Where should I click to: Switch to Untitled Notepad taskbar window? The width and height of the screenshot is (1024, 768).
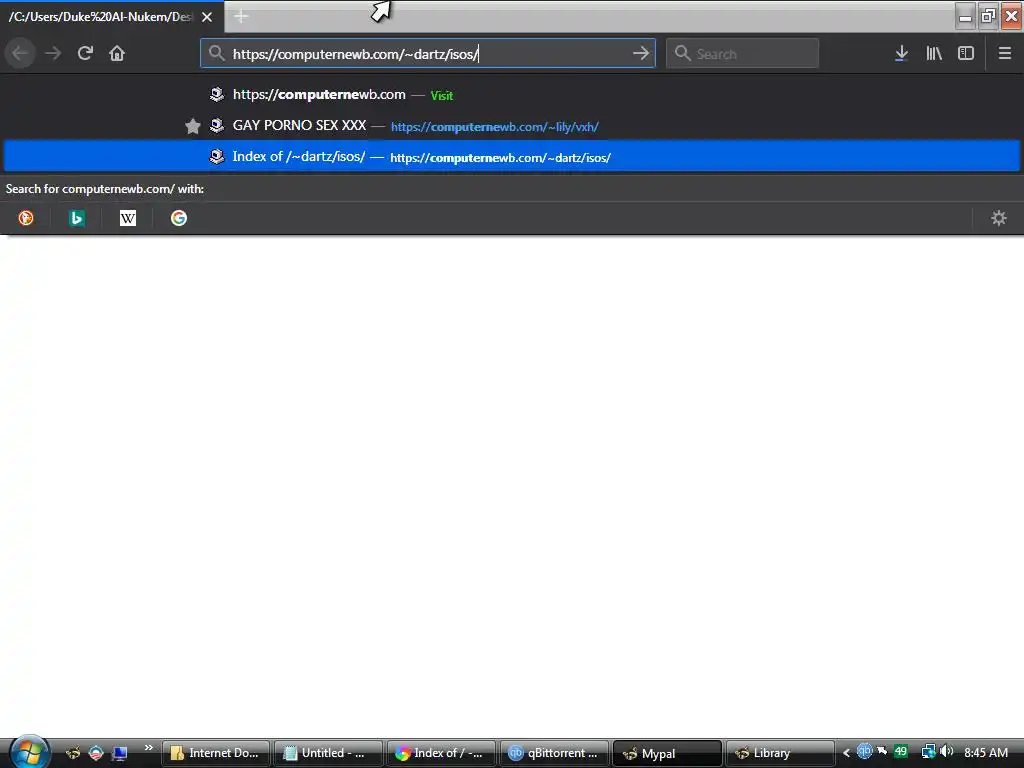coord(328,753)
